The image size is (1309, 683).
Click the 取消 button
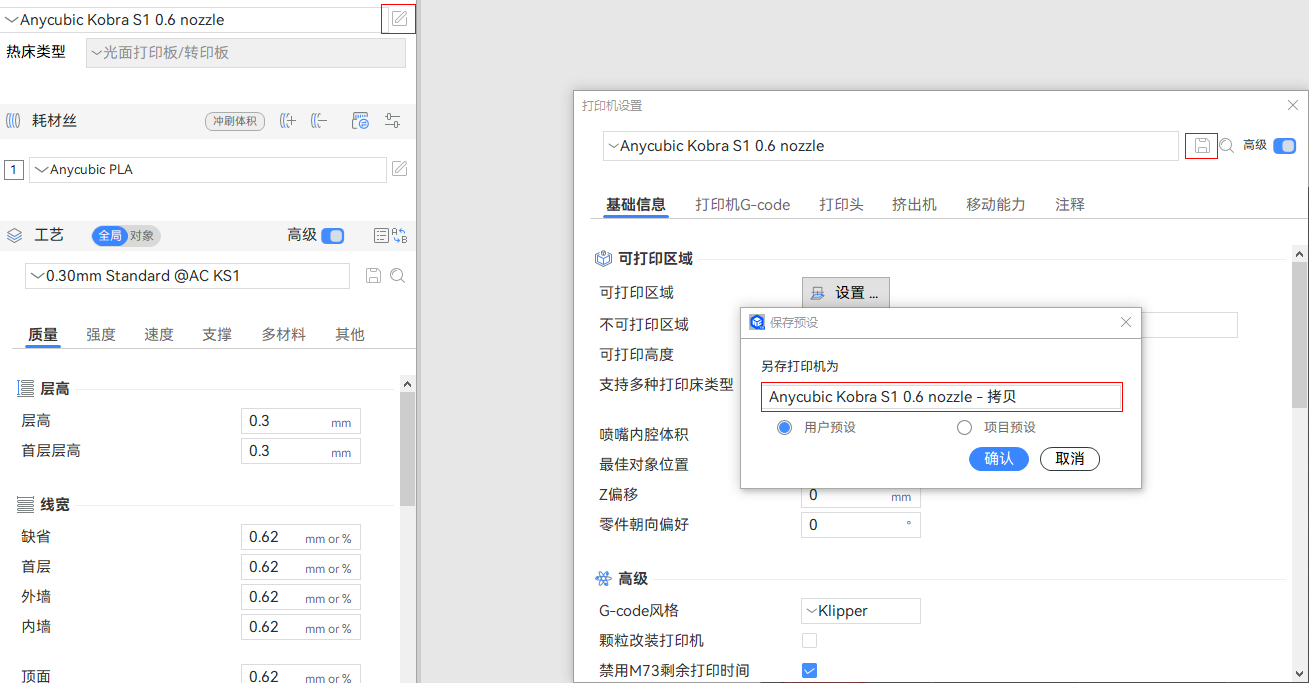(1070, 459)
